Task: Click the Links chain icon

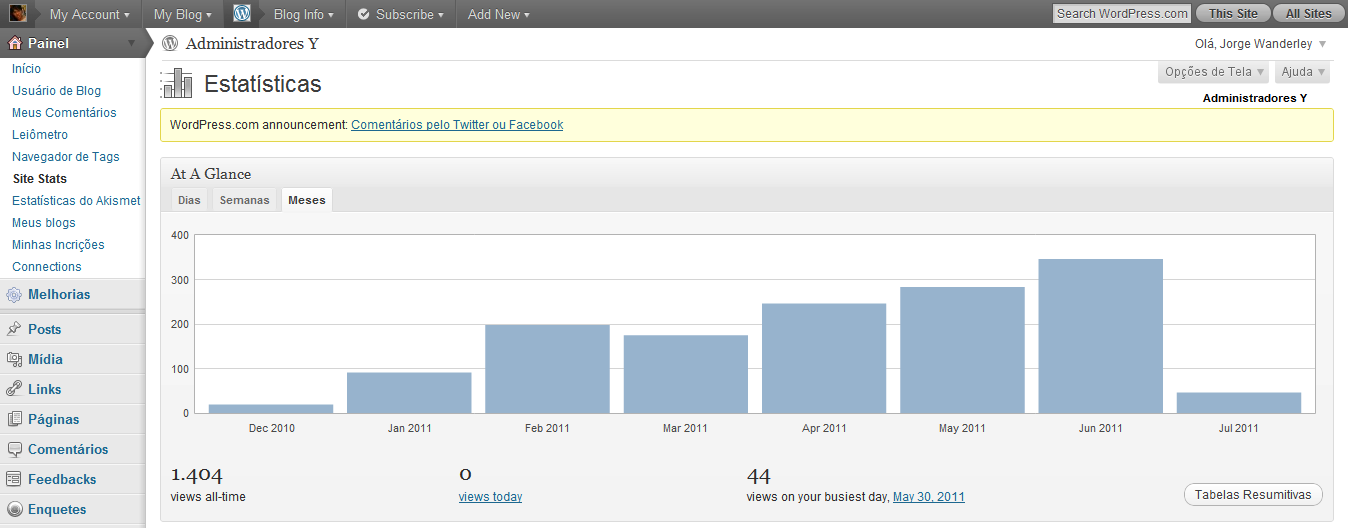Action: pos(14,389)
